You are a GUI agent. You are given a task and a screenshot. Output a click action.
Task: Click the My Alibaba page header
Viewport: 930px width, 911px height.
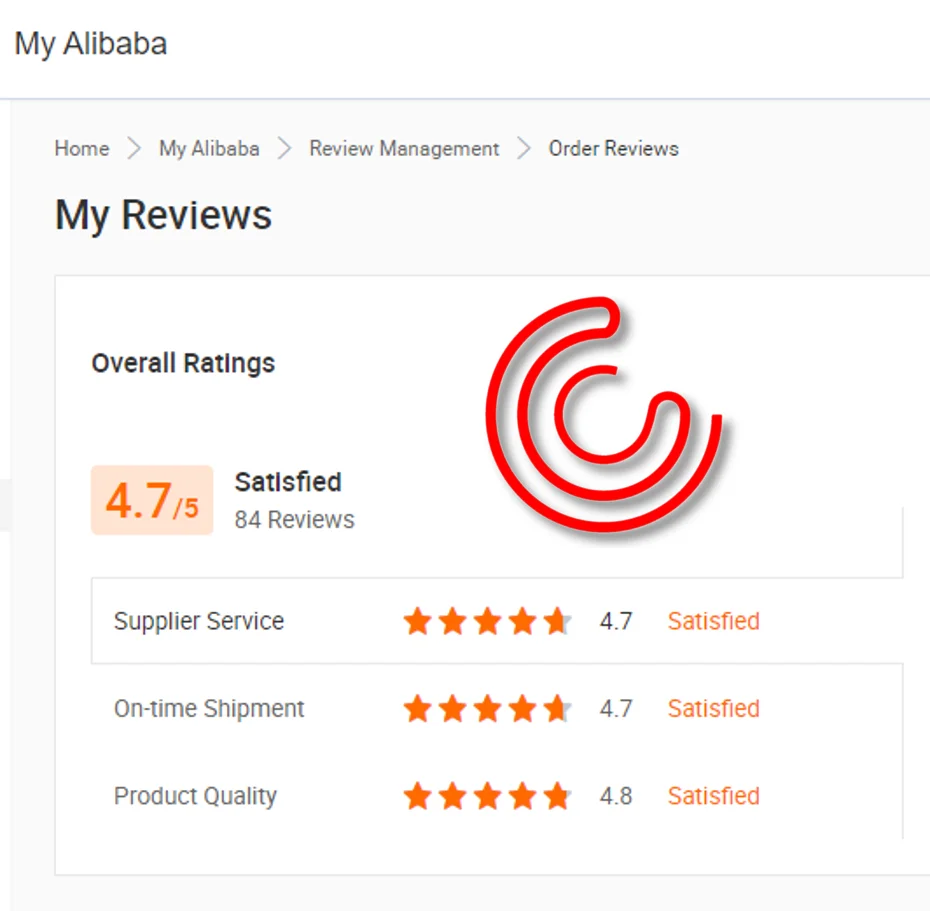pos(90,43)
